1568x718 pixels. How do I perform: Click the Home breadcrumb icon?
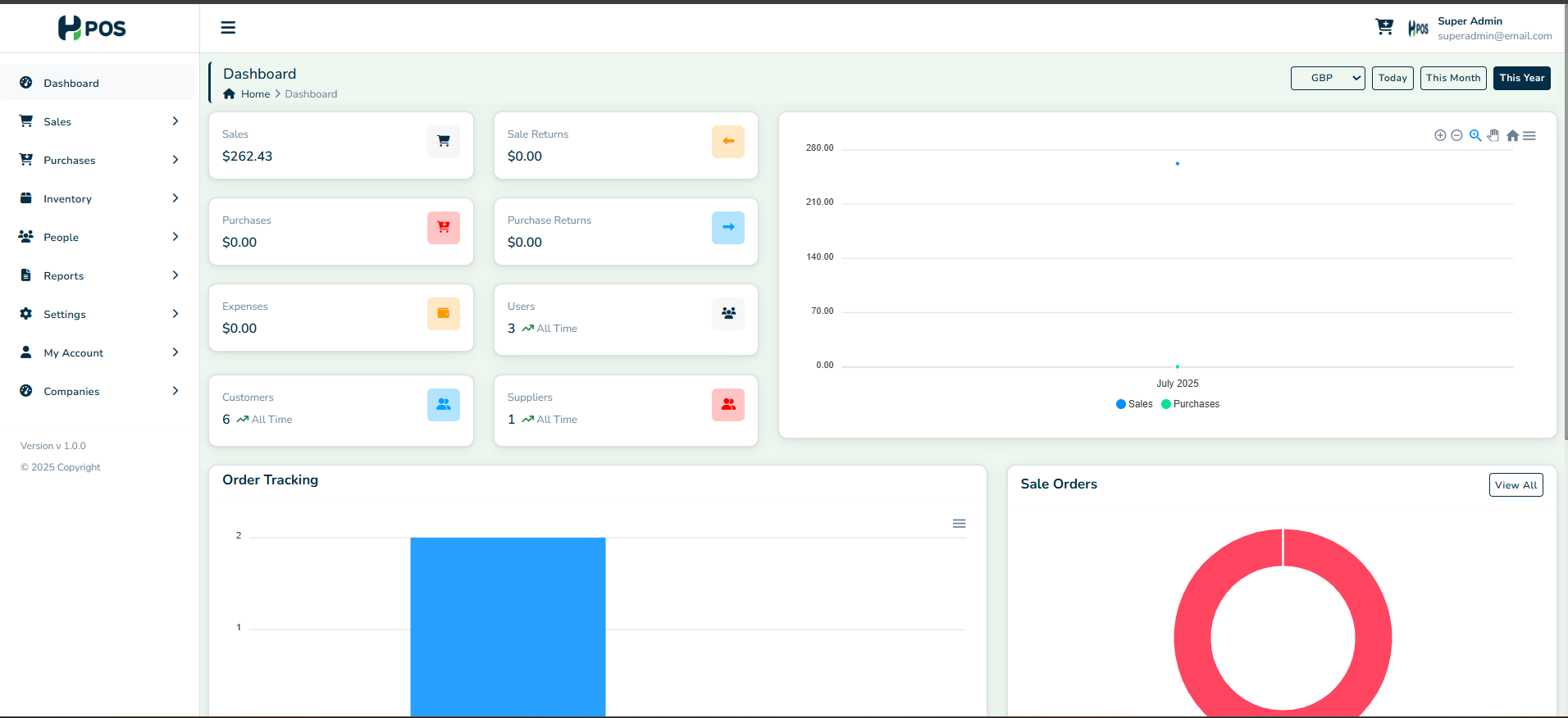coord(230,93)
